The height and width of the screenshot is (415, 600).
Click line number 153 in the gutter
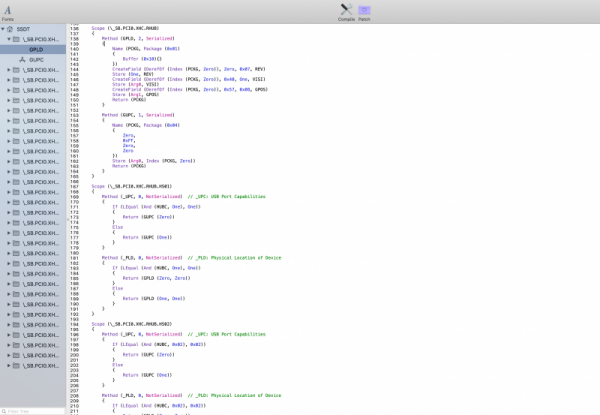[x=76, y=115]
